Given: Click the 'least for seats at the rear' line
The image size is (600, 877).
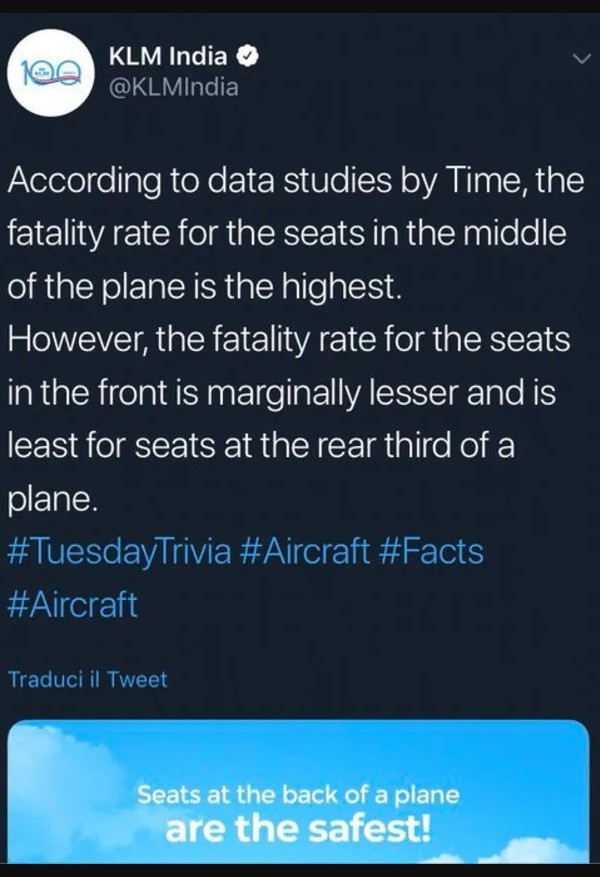Looking at the screenshot, I should click(x=260, y=446).
